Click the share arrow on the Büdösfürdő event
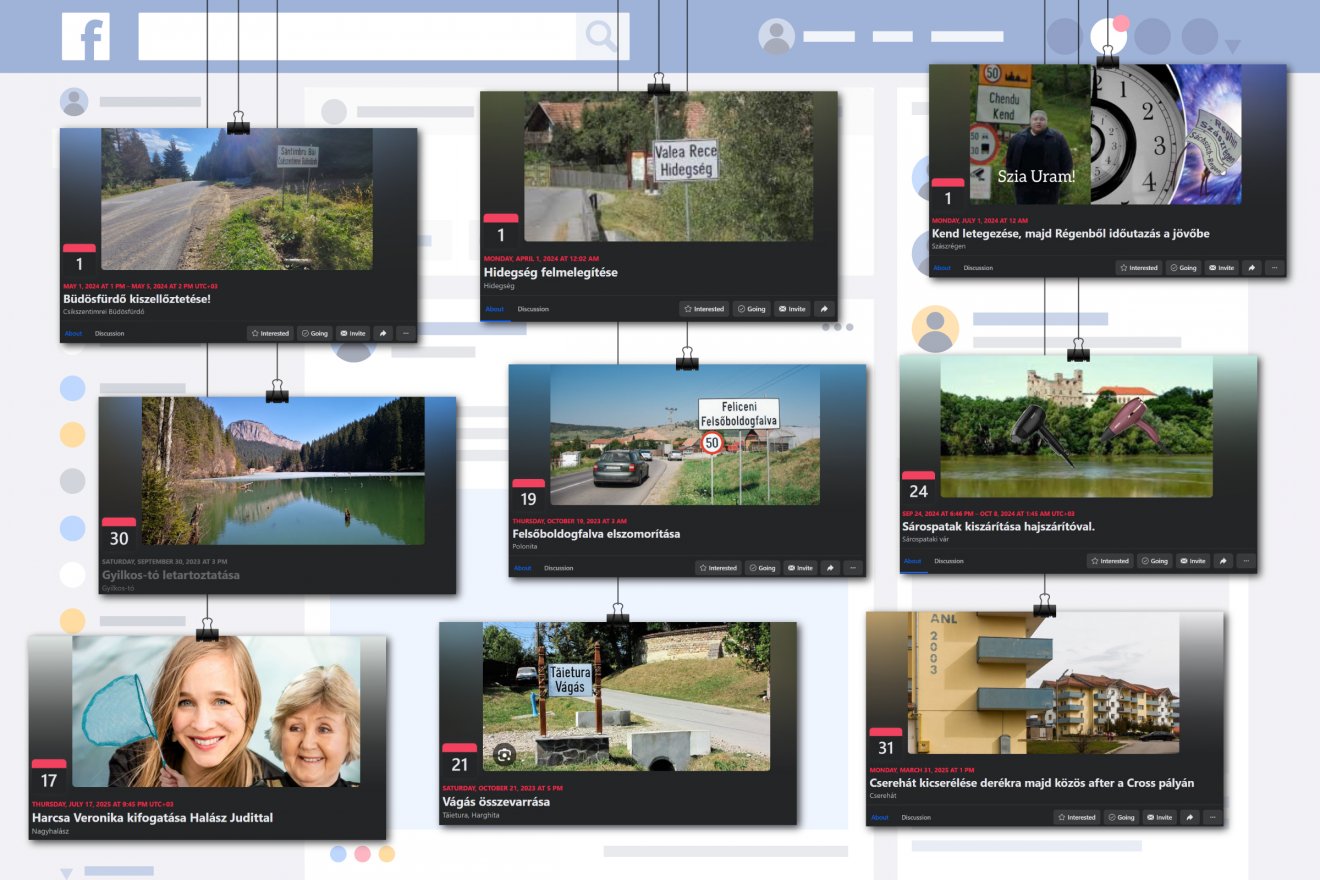1320x880 pixels. click(382, 333)
